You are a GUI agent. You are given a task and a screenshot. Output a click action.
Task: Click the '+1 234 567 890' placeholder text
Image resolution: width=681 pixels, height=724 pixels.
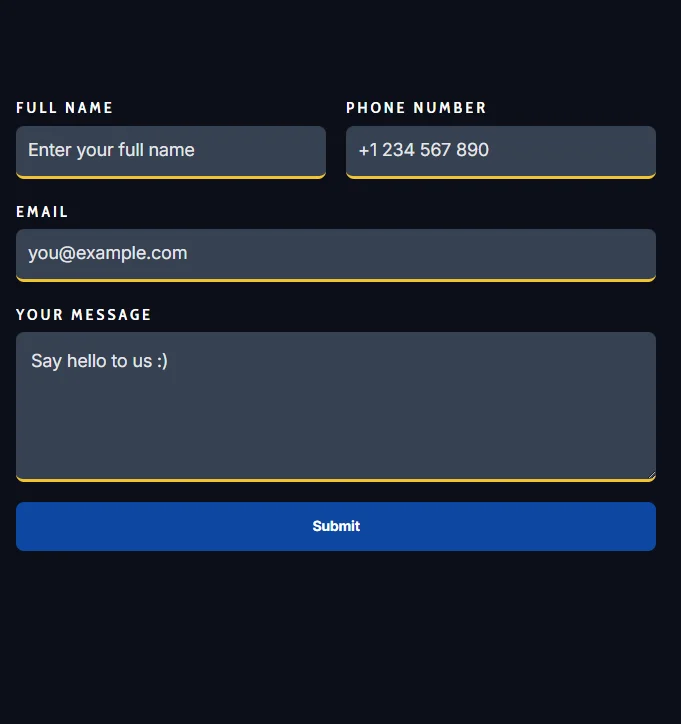coord(423,150)
